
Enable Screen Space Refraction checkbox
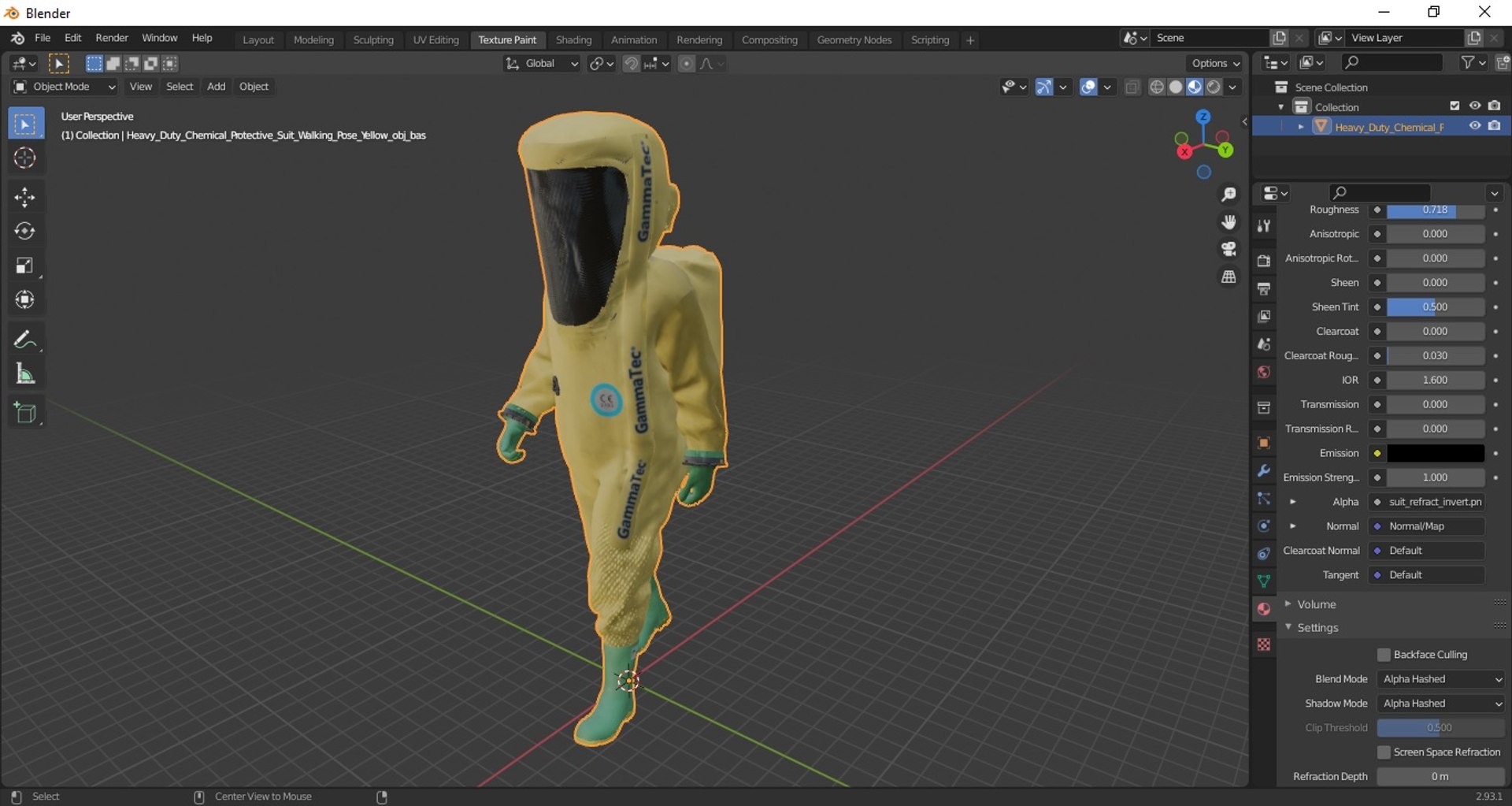click(x=1384, y=752)
